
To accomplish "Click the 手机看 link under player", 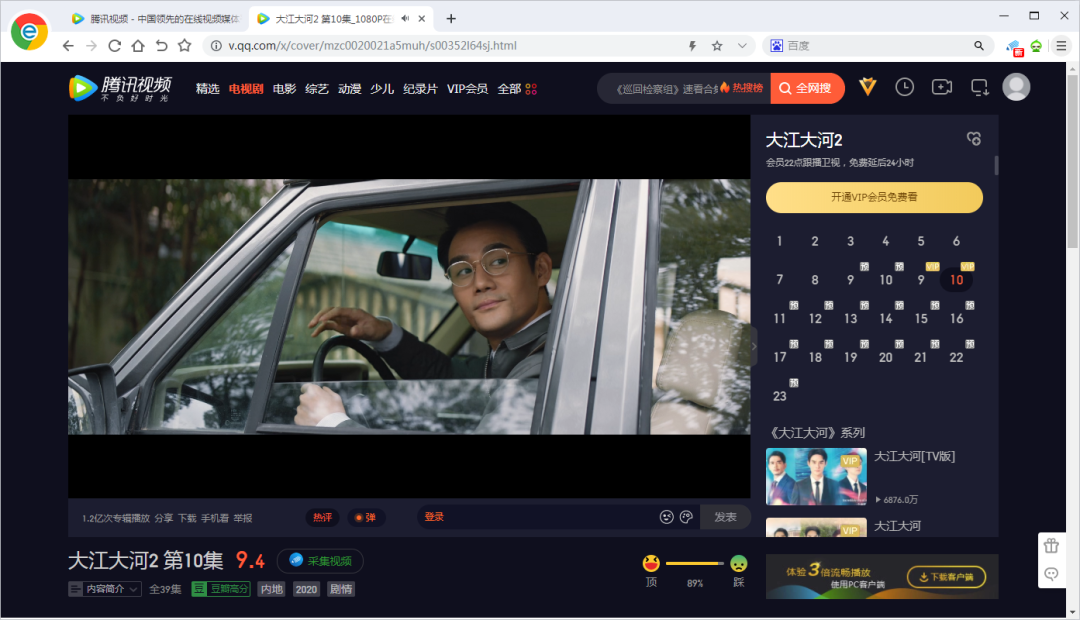I will (215, 518).
